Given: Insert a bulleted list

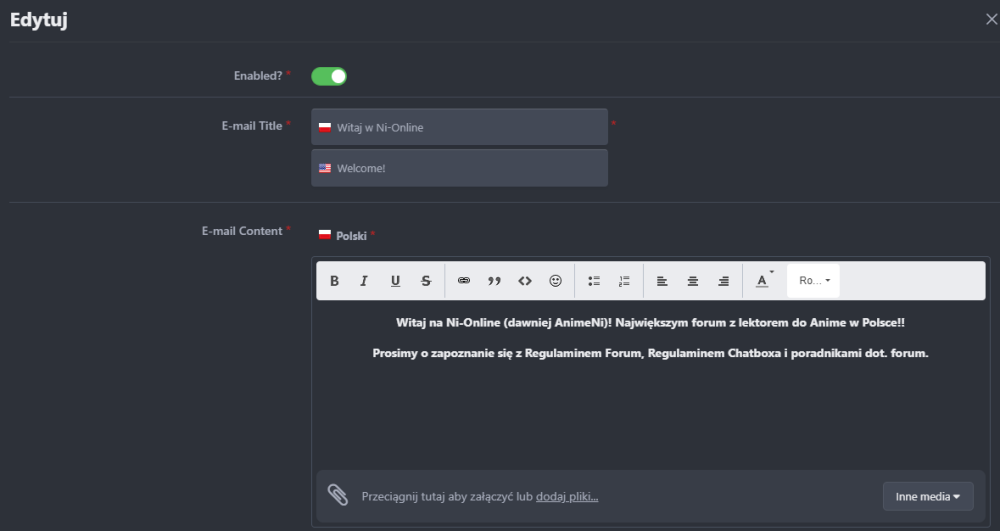Looking at the screenshot, I should [594, 281].
